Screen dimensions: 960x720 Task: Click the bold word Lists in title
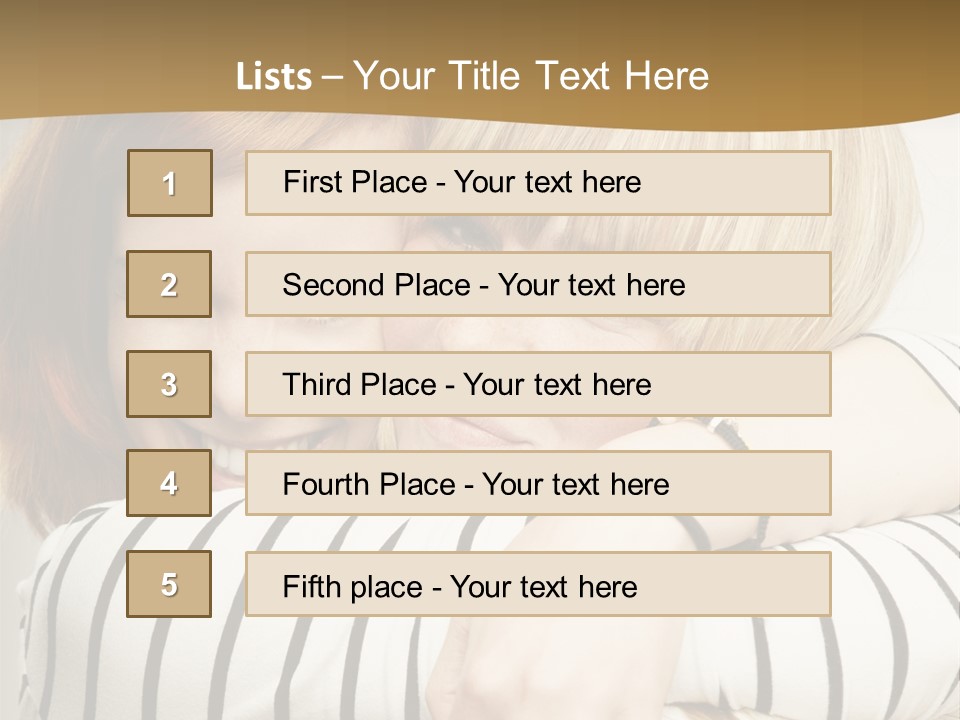[x=274, y=77]
